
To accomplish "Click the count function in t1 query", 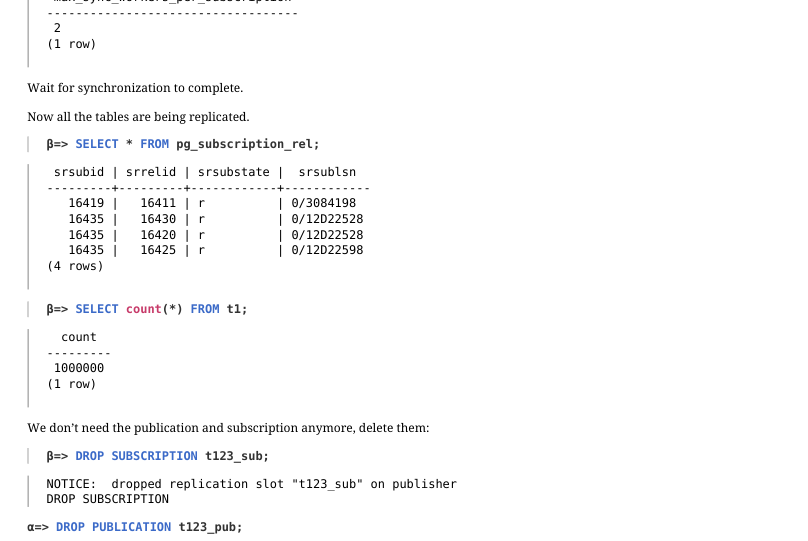I will click(144, 309).
